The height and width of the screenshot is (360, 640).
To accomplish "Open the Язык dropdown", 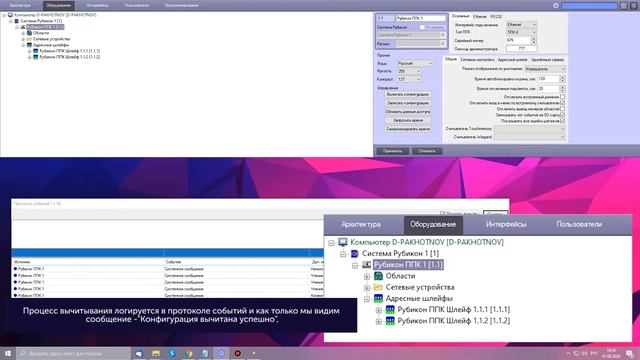I will tap(415, 63).
